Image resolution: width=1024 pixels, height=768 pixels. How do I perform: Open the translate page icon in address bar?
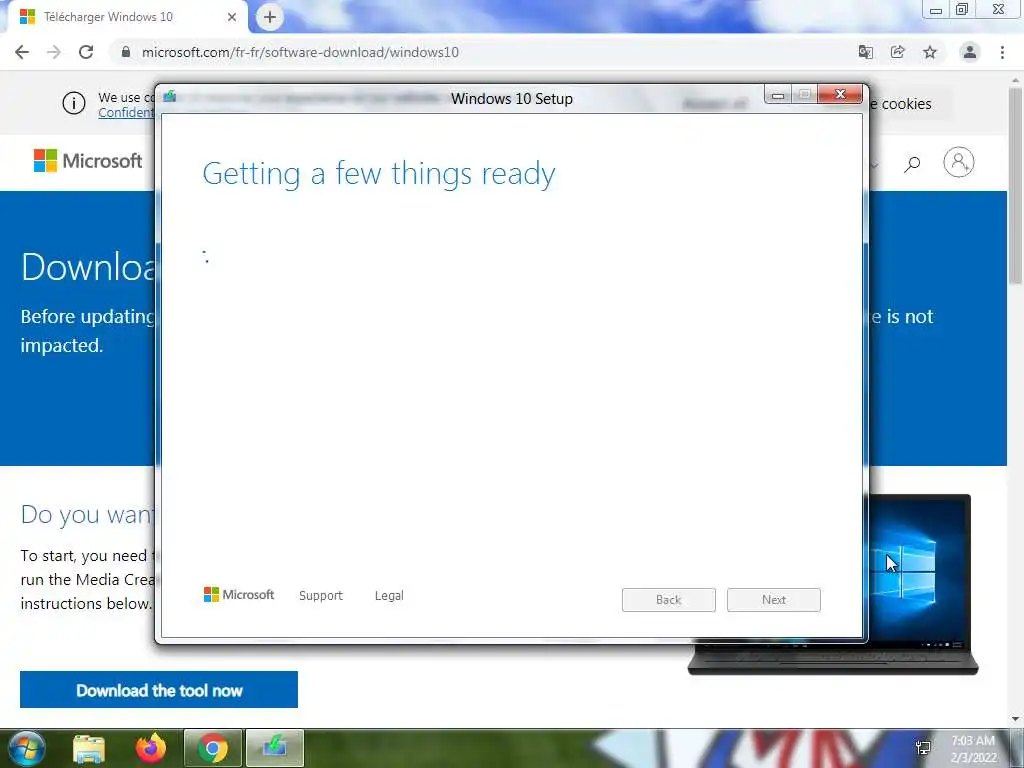[866, 52]
